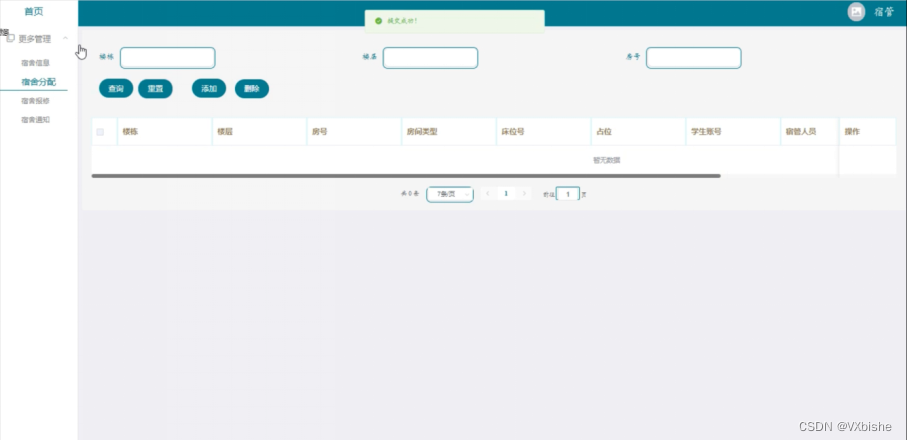Open 宿舍报修 in the sidebar
This screenshot has height=441, width=907.
(x=35, y=101)
